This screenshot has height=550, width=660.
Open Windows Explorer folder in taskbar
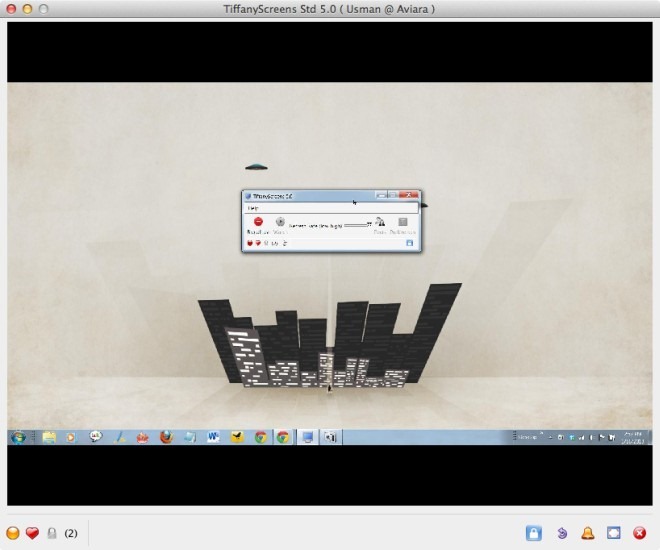pos(49,438)
